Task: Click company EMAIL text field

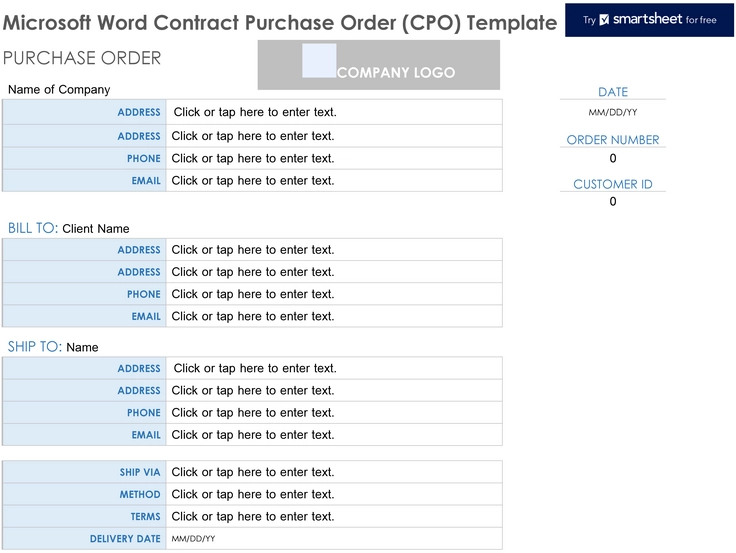Action: [334, 181]
